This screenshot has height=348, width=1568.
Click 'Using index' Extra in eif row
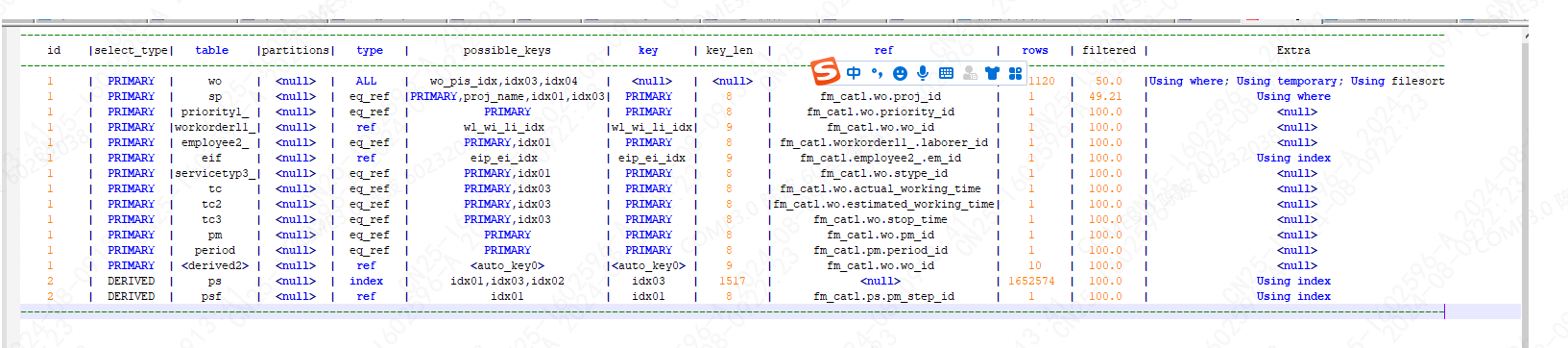tap(1293, 158)
